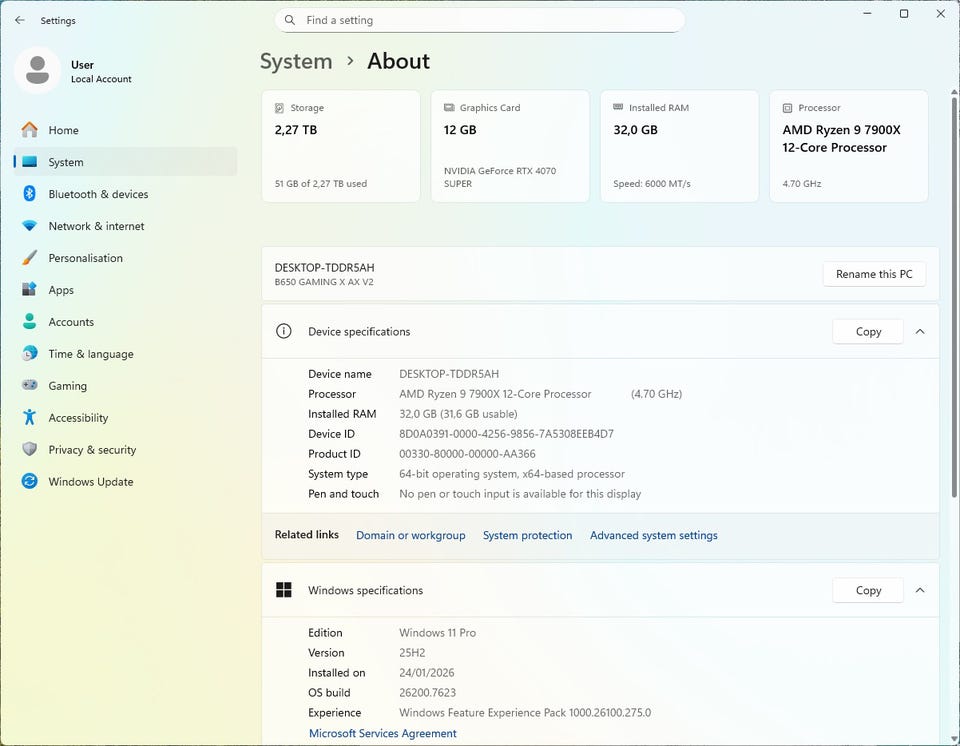Viewport: 960px width, 746px height.
Task: Click Rename this PC button
Action: coord(874,274)
